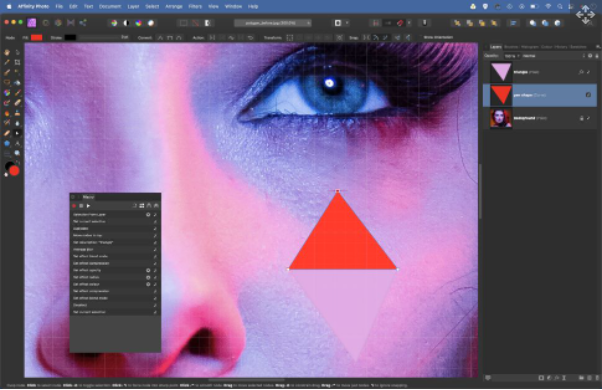Uncheck the last Set current selection step

pyautogui.click(x=155, y=312)
